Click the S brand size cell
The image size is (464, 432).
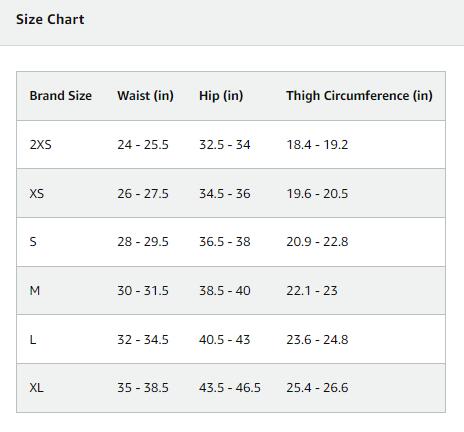33,242
